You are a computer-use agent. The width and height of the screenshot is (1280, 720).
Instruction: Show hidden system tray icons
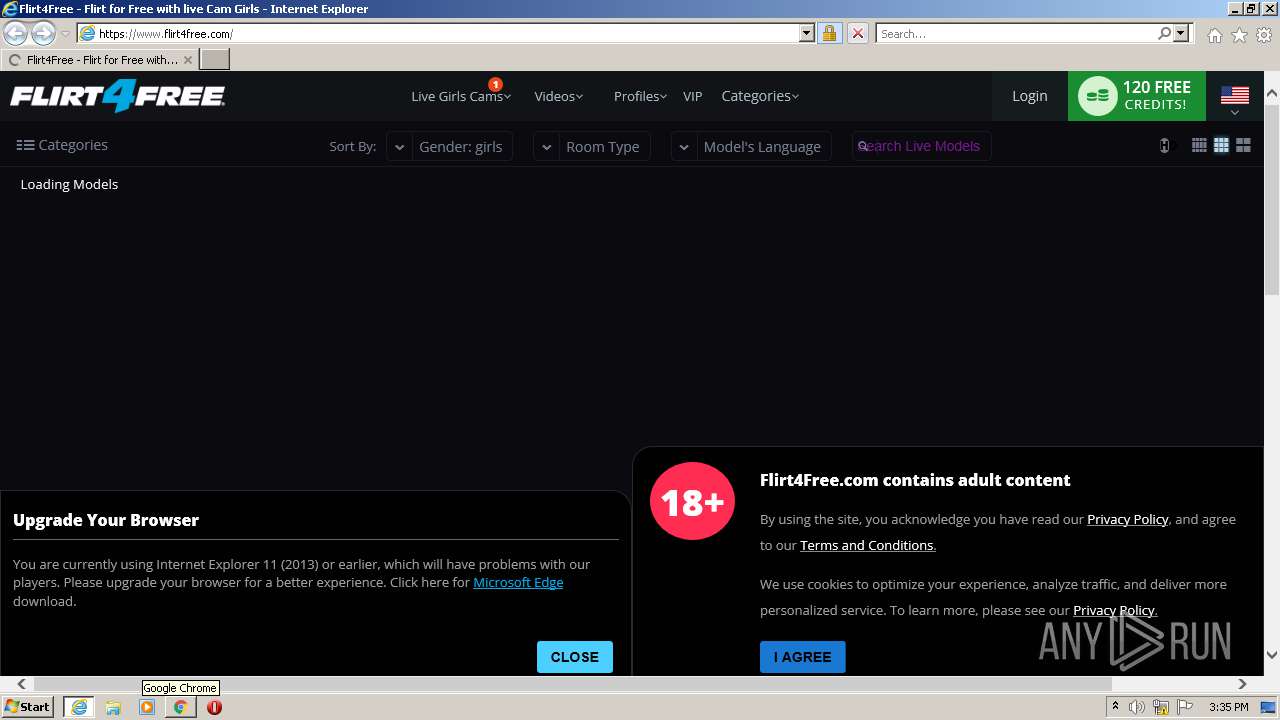(x=1115, y=707)
